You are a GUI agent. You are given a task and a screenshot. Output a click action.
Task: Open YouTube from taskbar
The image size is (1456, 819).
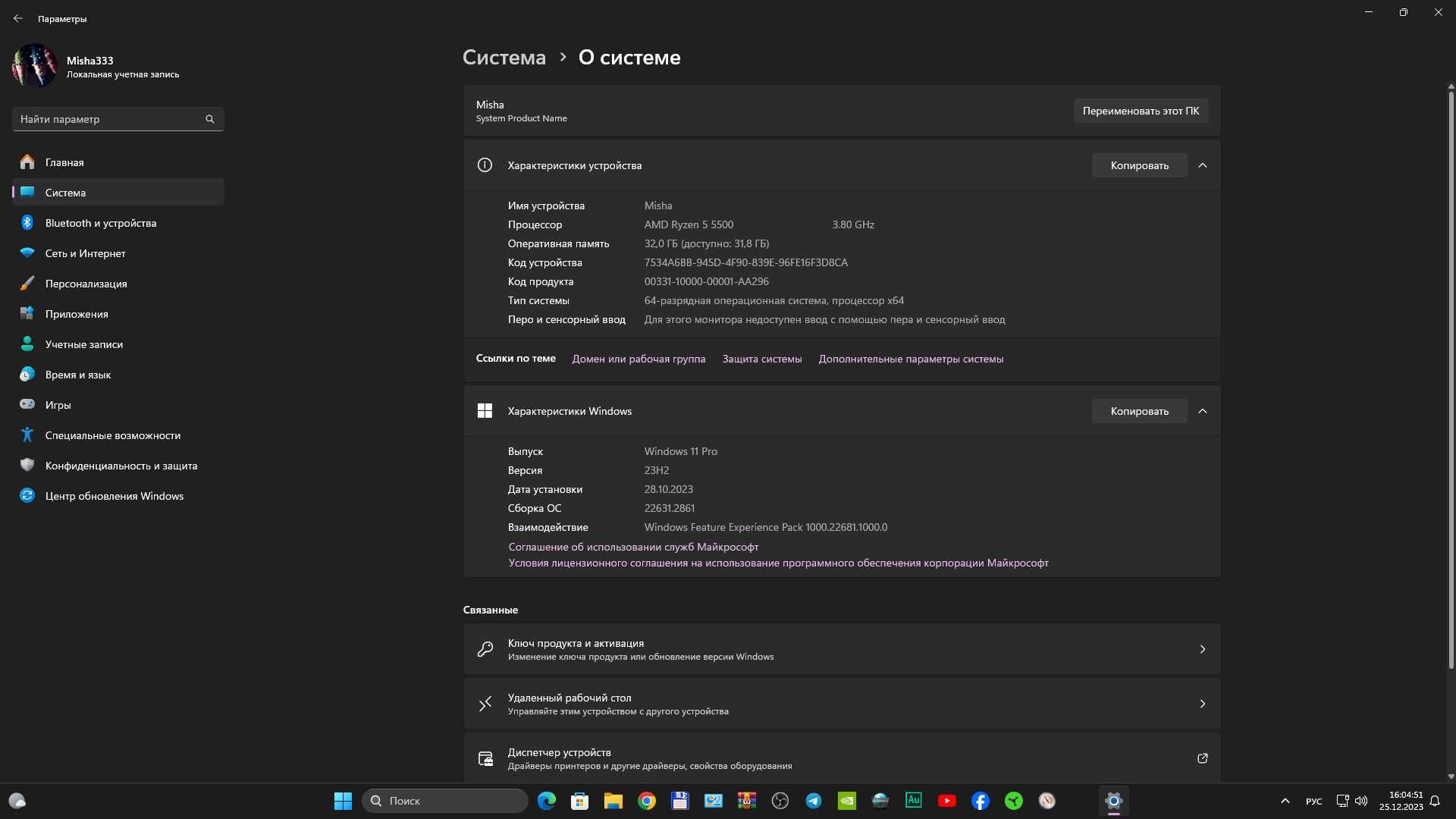pos(947,801)
